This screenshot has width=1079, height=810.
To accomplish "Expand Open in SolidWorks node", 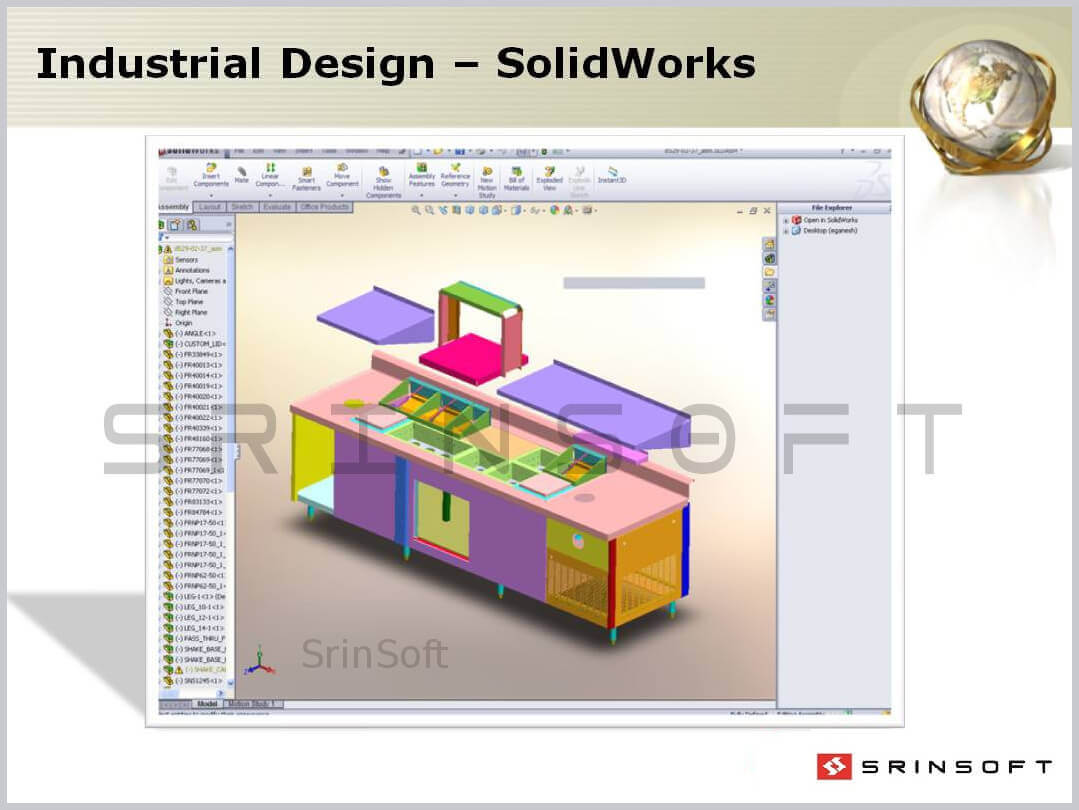I will point(786,220).
